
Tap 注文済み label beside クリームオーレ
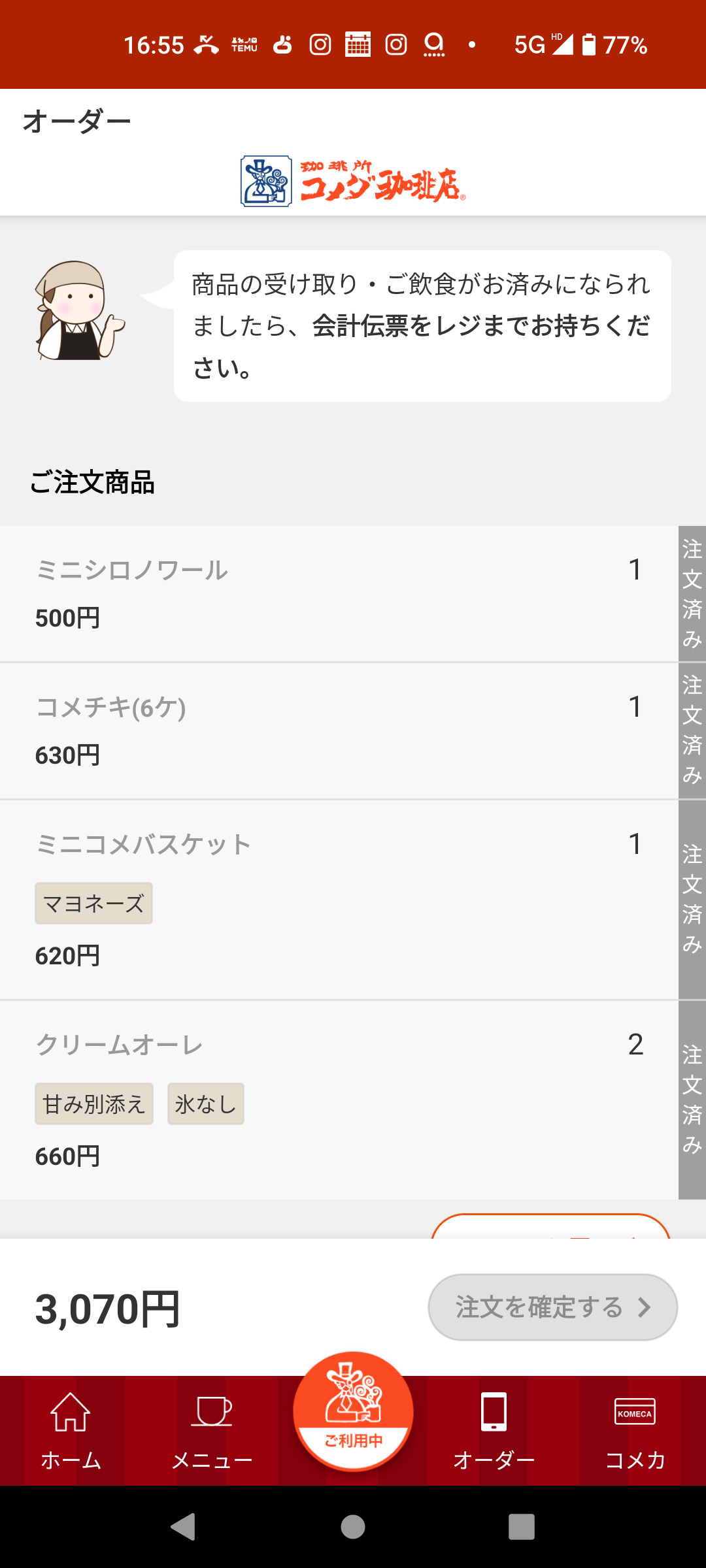click(x=692, y=1100)
